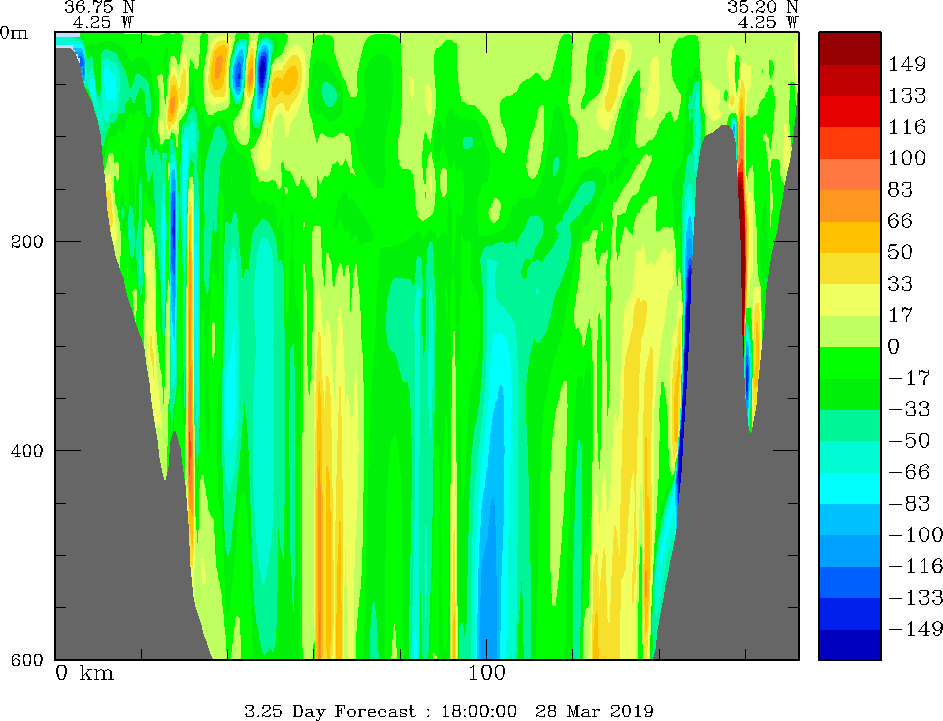Click the colorbar label -100

click(x=915, y=535)
